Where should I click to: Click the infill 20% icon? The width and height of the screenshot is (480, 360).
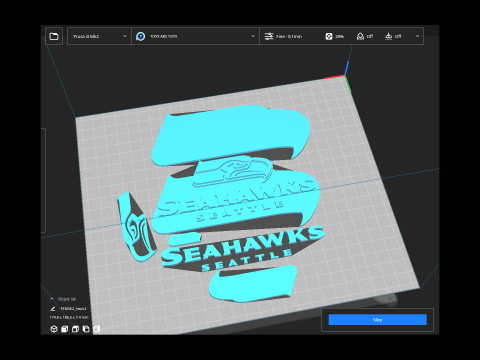329,36
